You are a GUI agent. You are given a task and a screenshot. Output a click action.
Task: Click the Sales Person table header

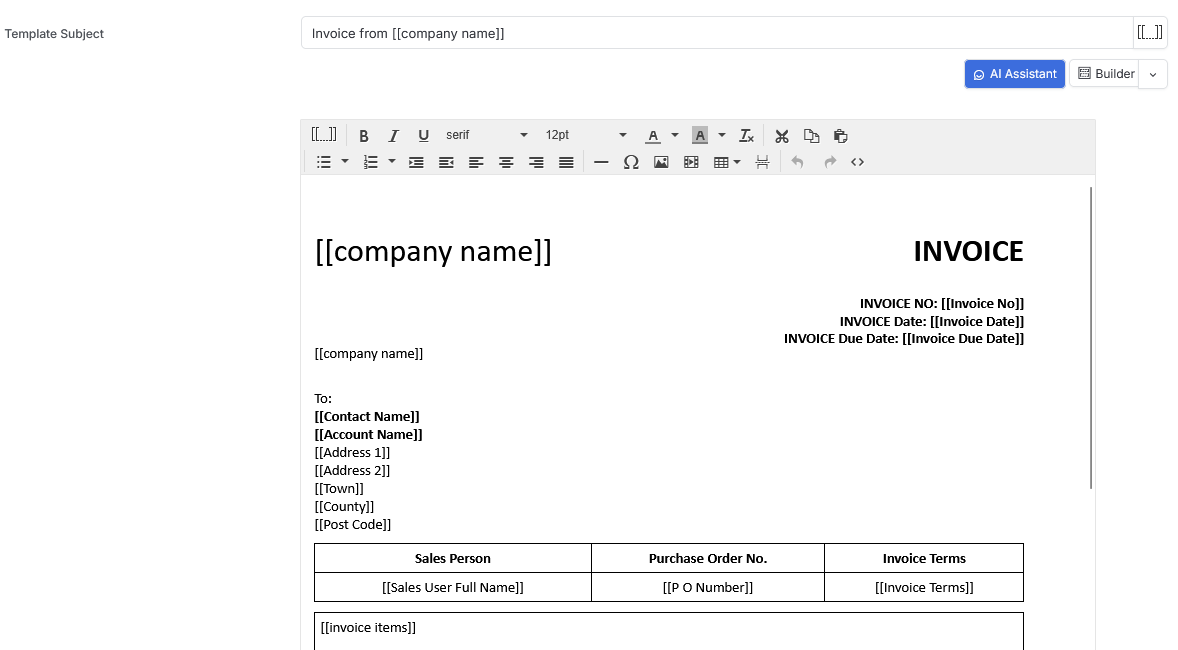(x=452, y=558)
